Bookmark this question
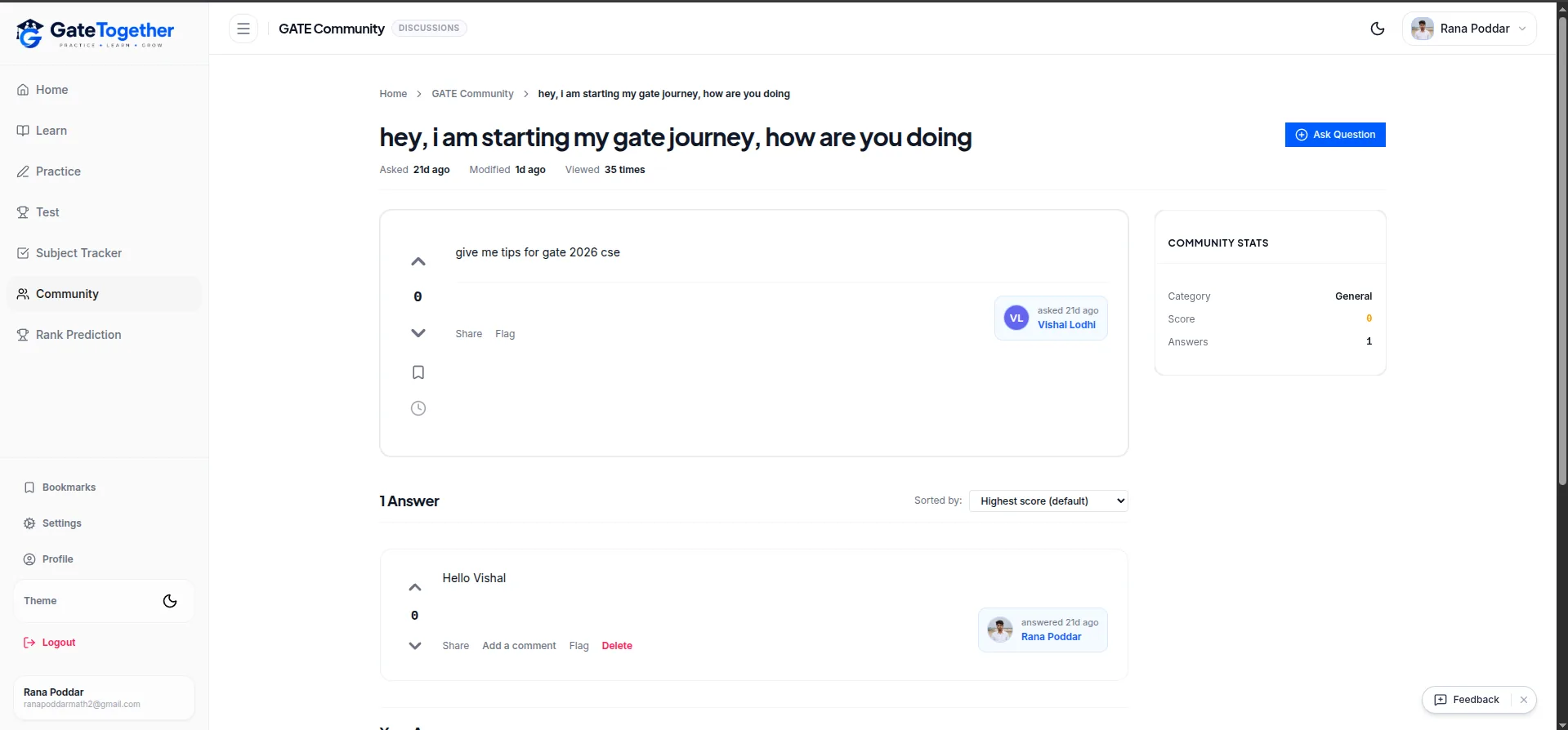 click(x=418, y=372)
